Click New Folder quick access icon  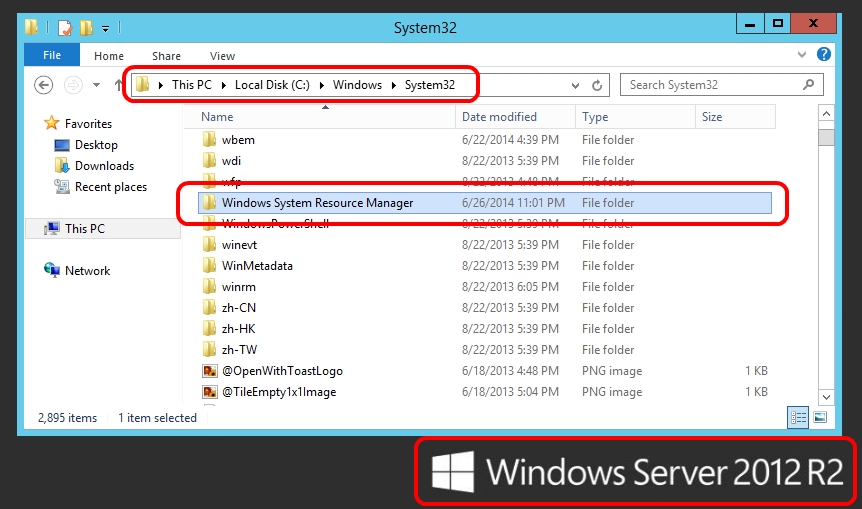tap(86, 27)
